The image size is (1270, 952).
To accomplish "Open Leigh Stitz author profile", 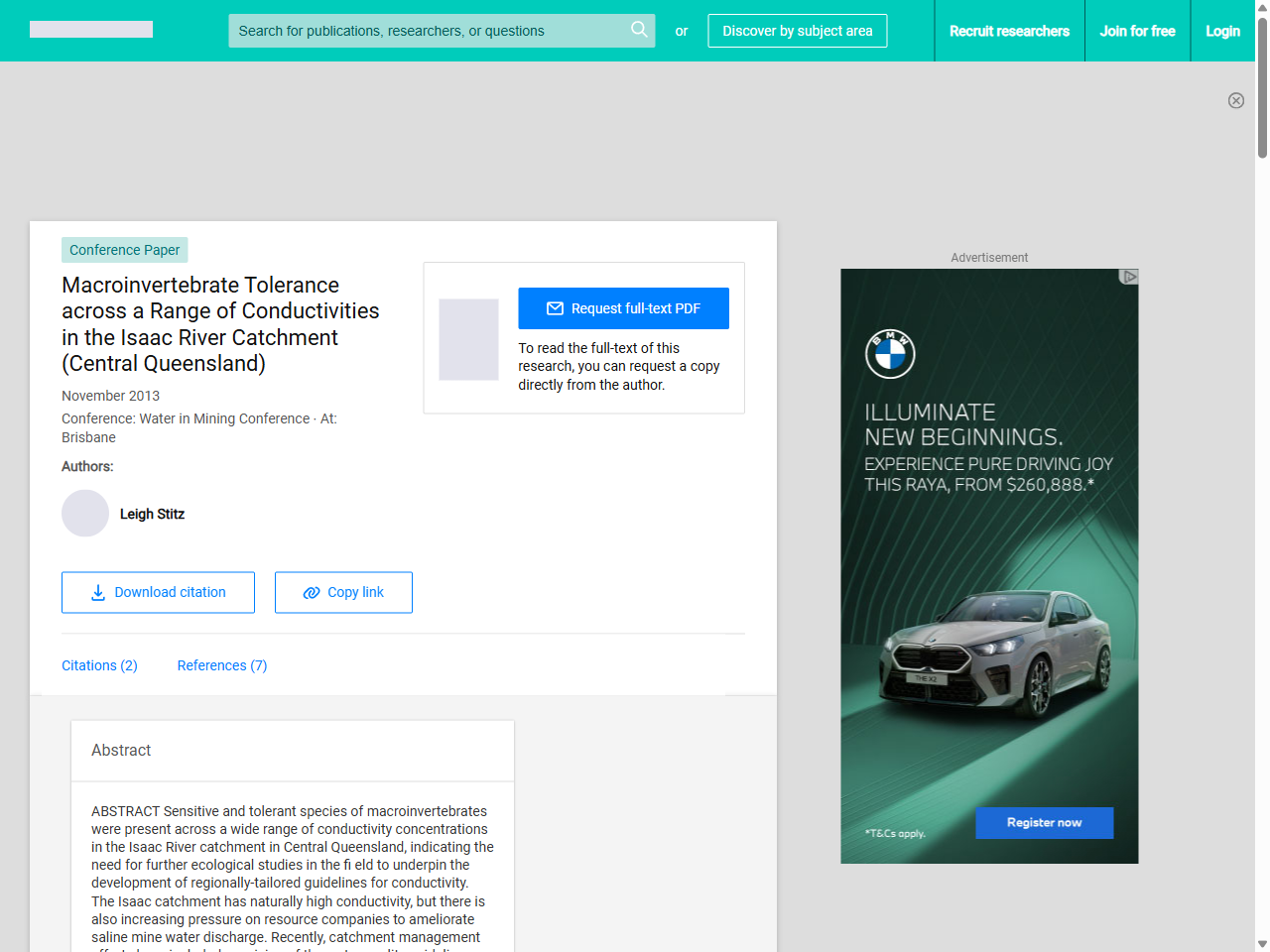I will 152,514.
